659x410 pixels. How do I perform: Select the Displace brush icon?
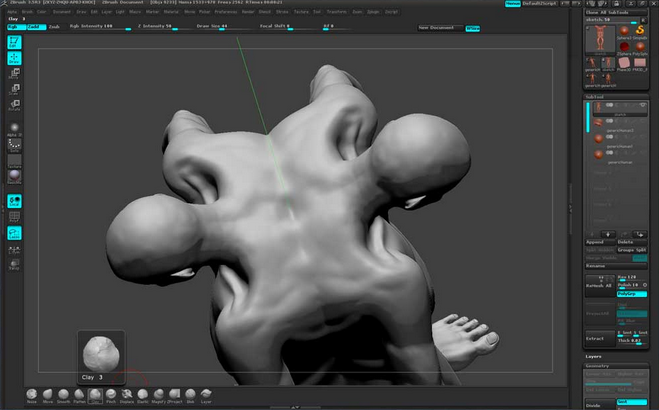[x=127, y=395]
